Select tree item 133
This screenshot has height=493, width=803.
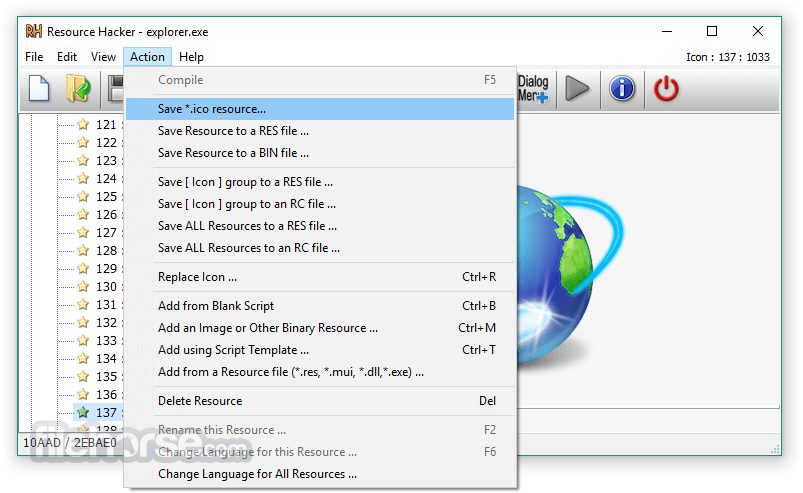(x=107, y=340)
